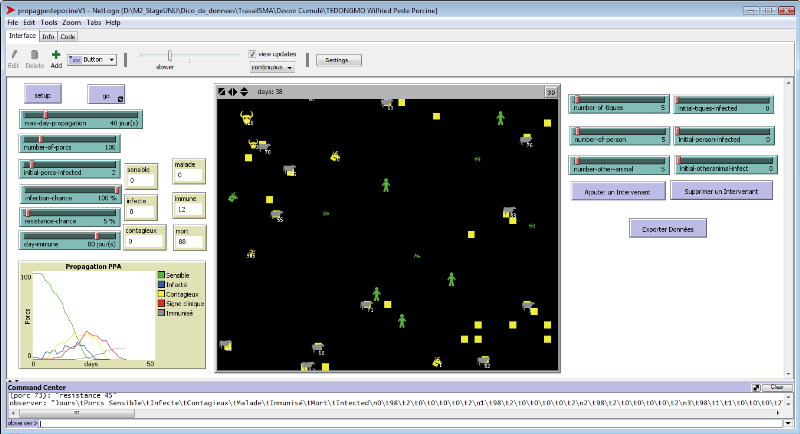Click the Ajouter un Intervenant button
Image resolution: width=800 pixels, height=434 pixels.
coord(618,190)
